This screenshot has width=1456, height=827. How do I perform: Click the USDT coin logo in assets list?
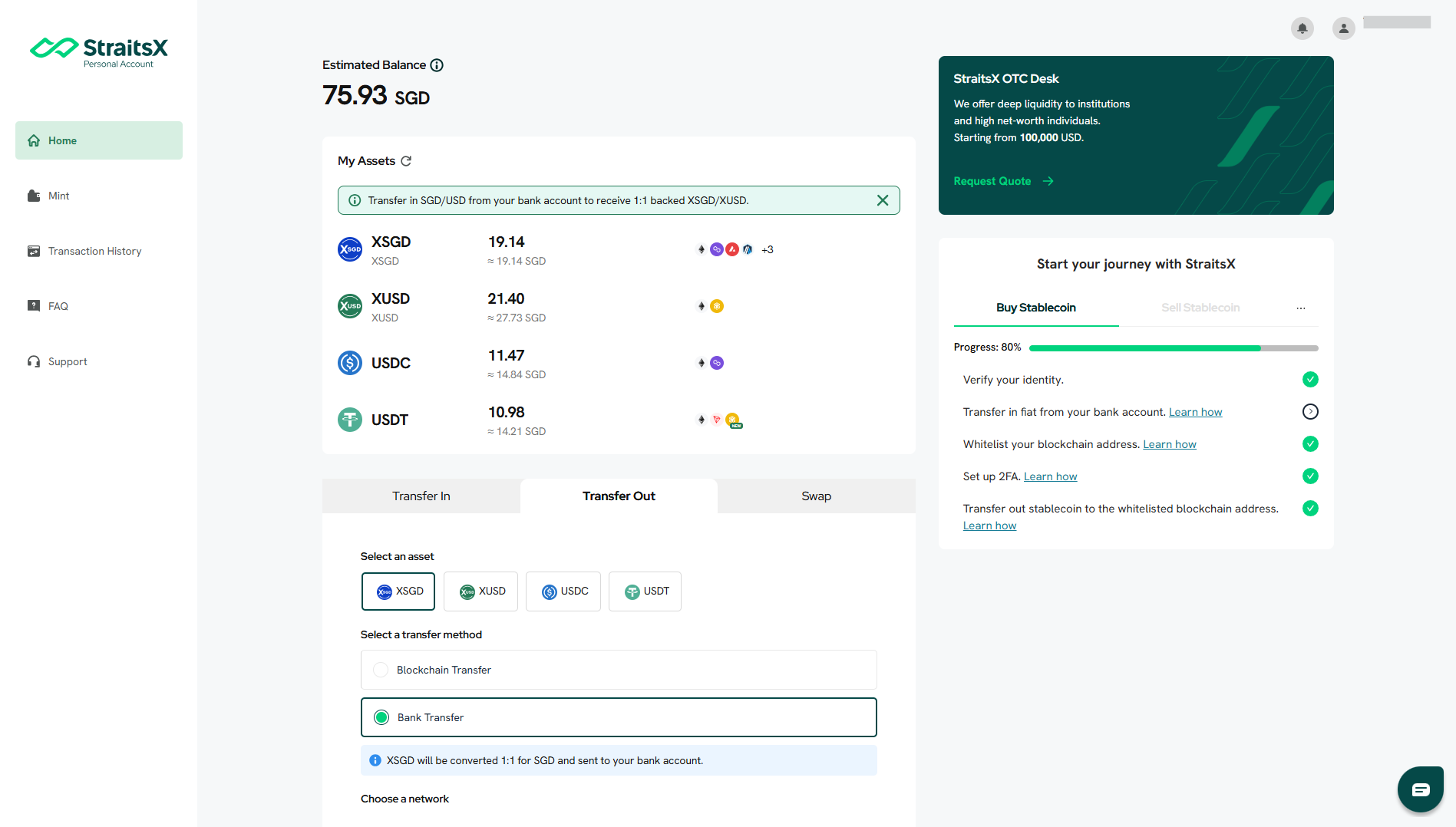[350, 420]
